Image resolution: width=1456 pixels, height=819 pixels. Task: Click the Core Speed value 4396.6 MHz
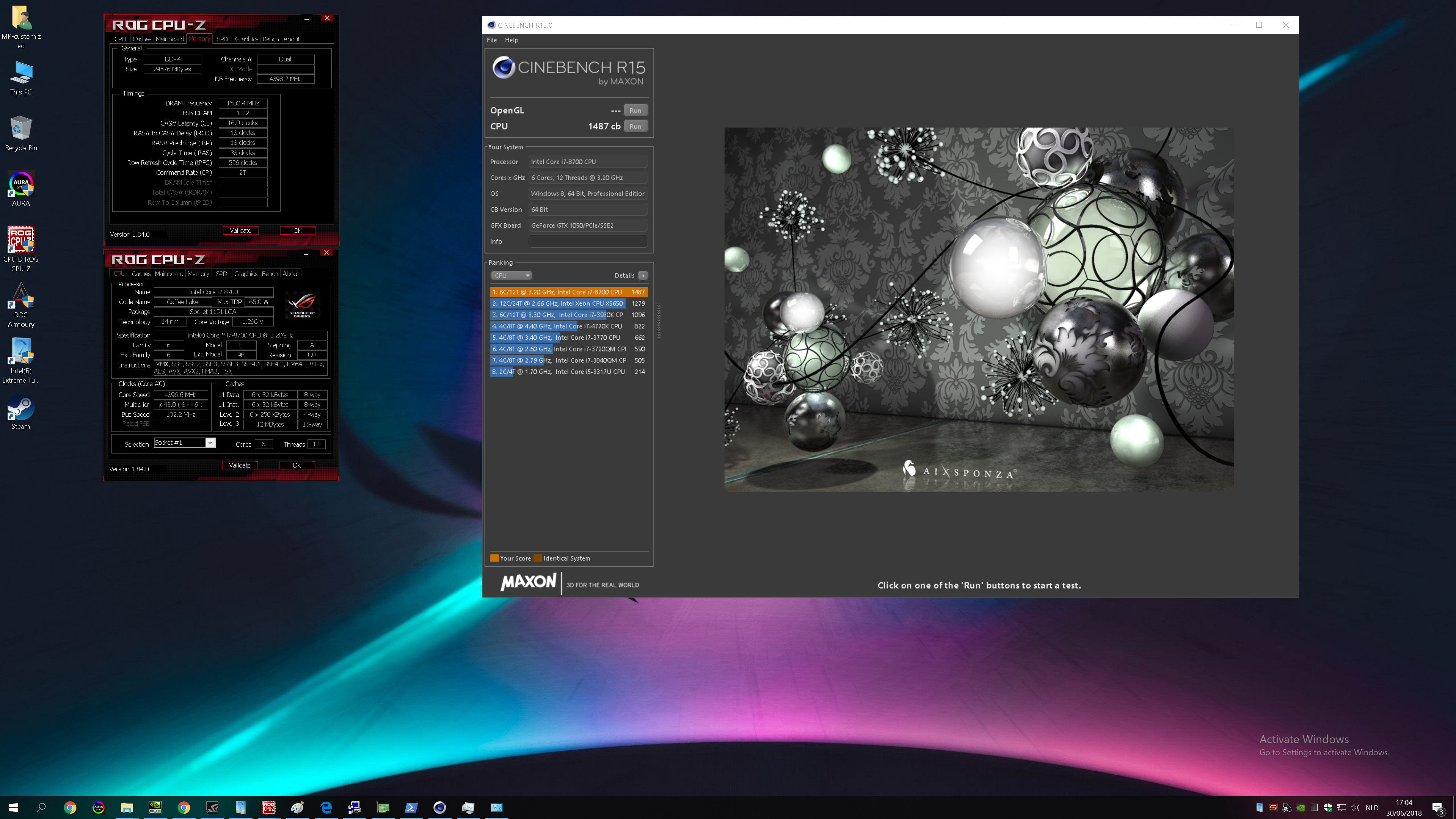click(x=180, y=394)
